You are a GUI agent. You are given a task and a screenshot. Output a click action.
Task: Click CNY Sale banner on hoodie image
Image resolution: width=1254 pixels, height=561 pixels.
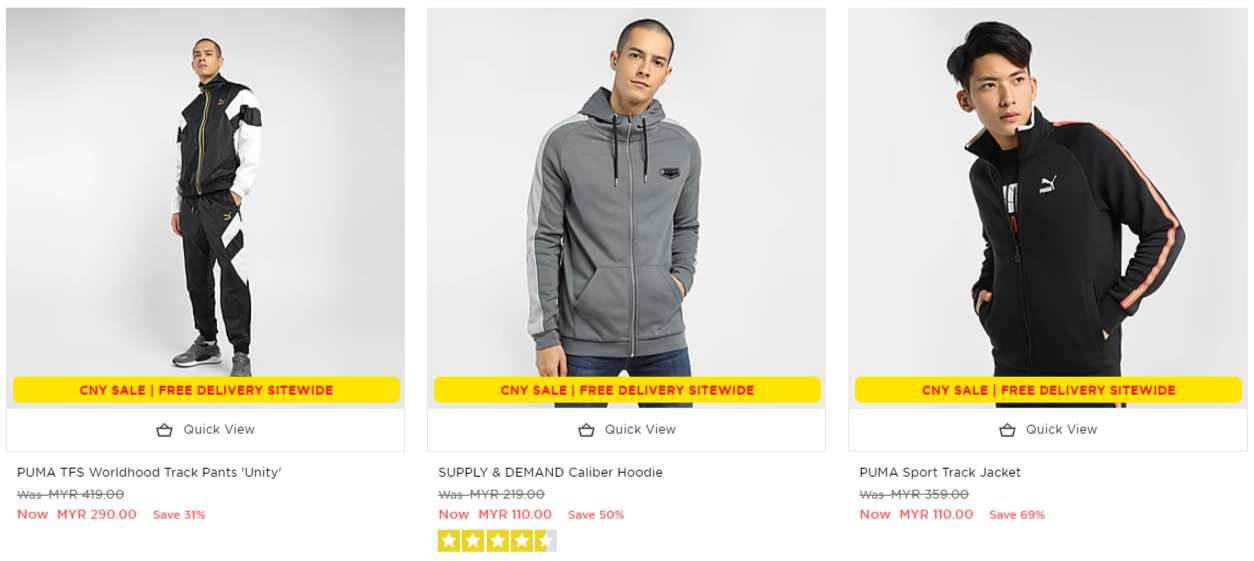[627, 390]
